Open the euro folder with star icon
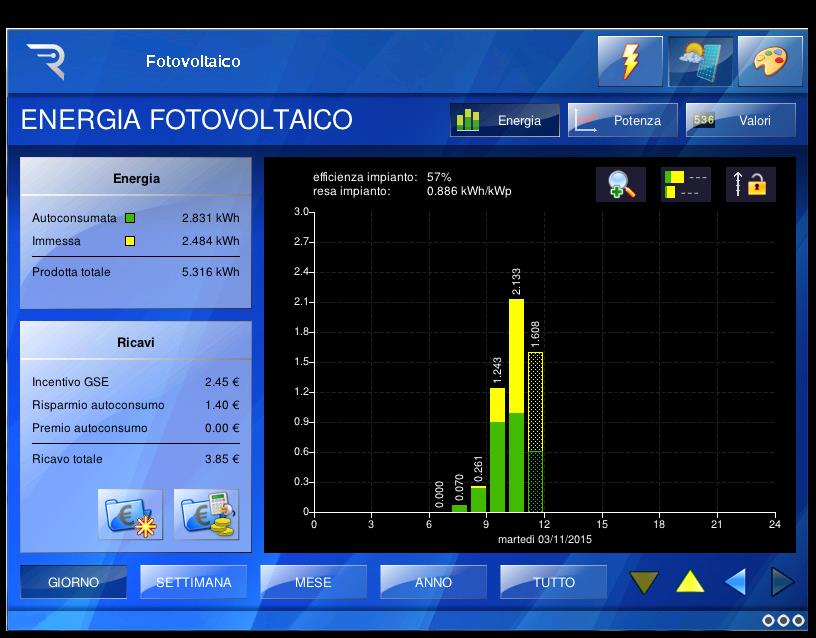The image size is (816, 638). (131, 514)
